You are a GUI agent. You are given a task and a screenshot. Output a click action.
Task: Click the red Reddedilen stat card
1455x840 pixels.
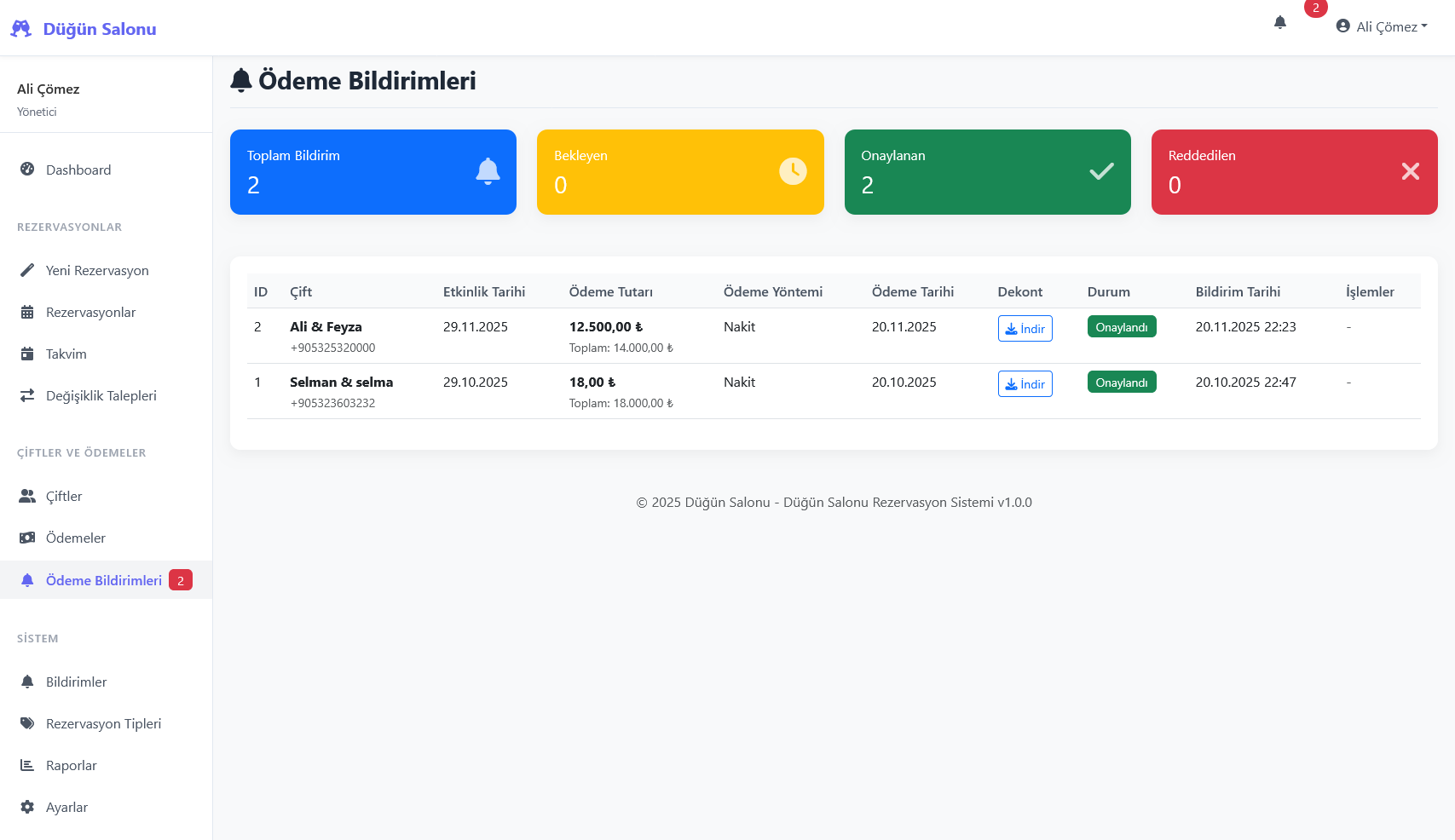pos(1294,172)
